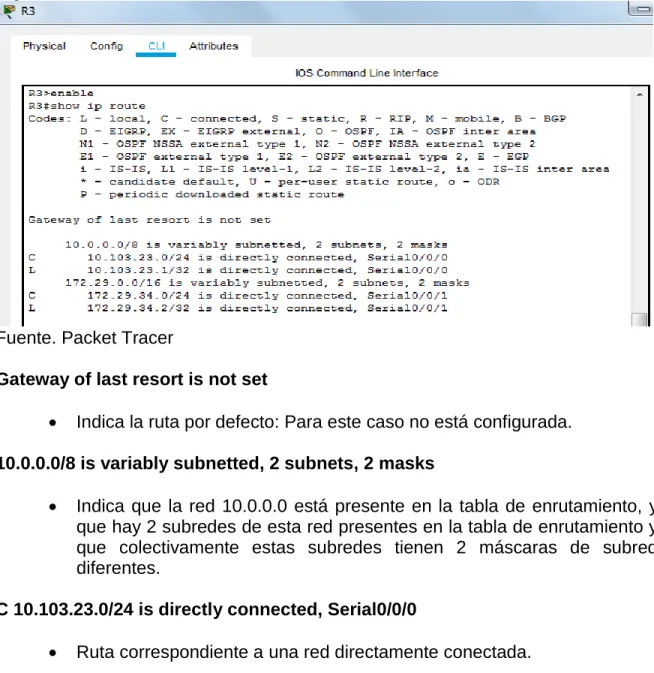
Task: Click route entry 10.103.23.0/24 in terminal
Action: 238,258
